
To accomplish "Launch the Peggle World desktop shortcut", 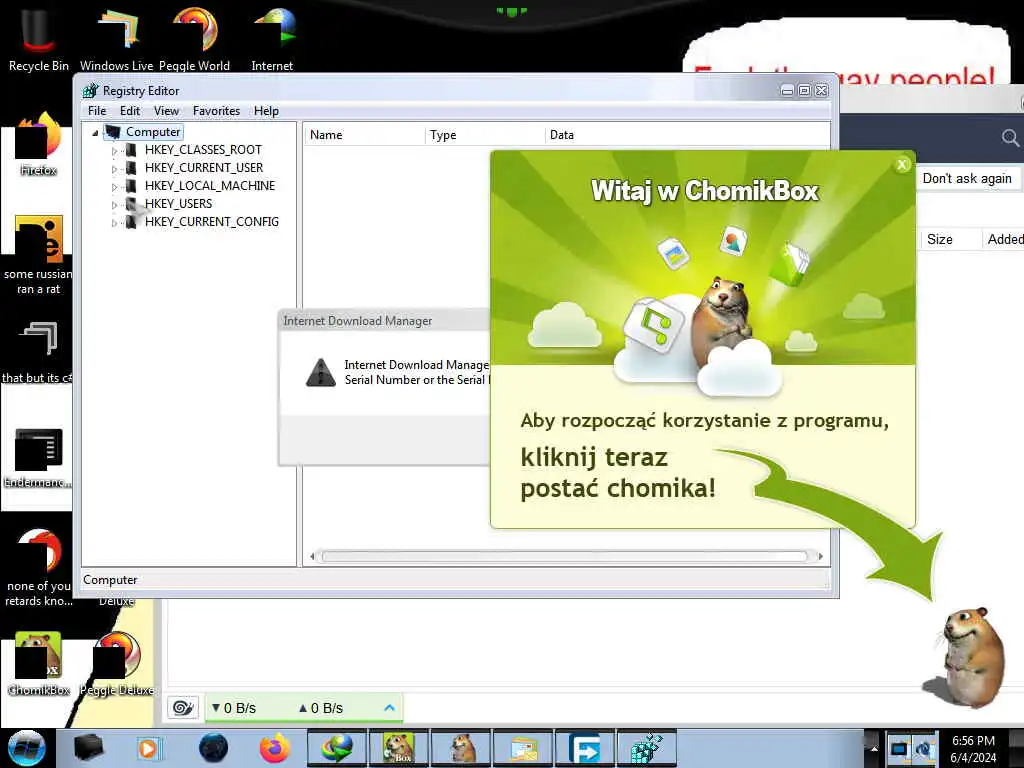I will [195, 38].
